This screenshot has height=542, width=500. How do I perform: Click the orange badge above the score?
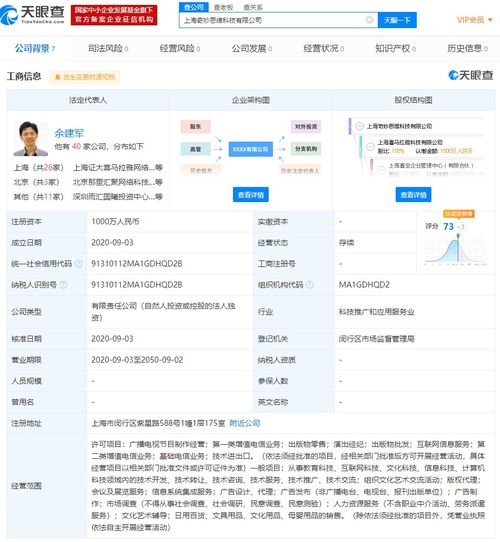(459, 214)
